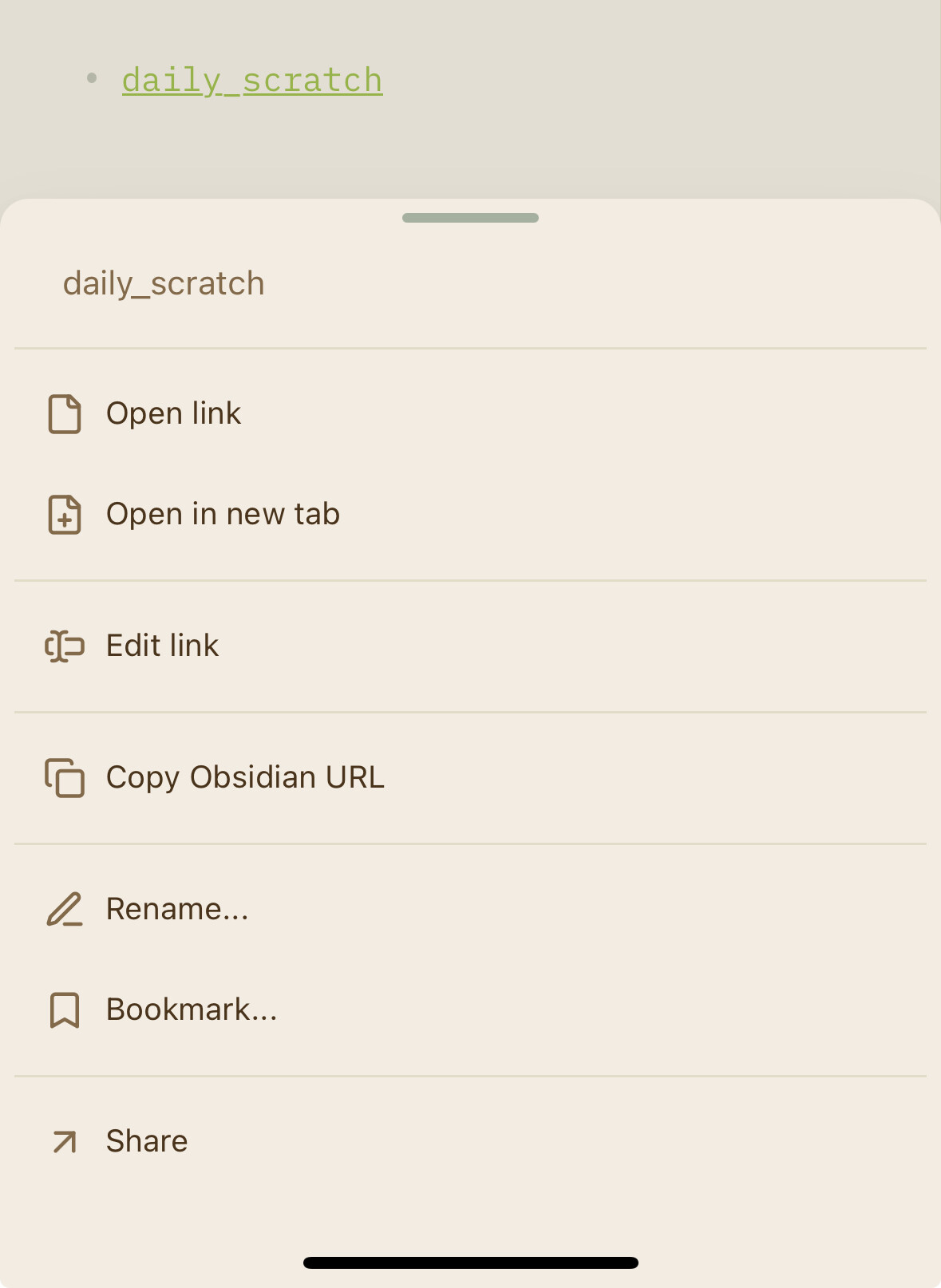Click the Share arrow icon

tap(65, 1142)
